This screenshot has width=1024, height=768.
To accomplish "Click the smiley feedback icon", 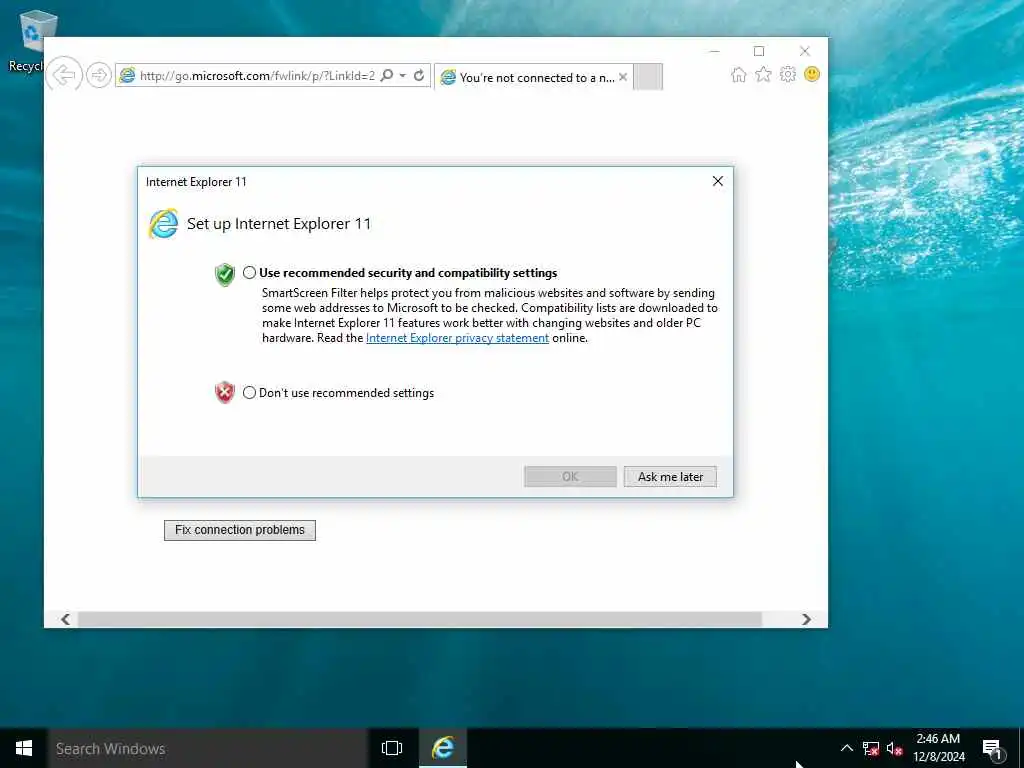I will click(x=812, y=74).
